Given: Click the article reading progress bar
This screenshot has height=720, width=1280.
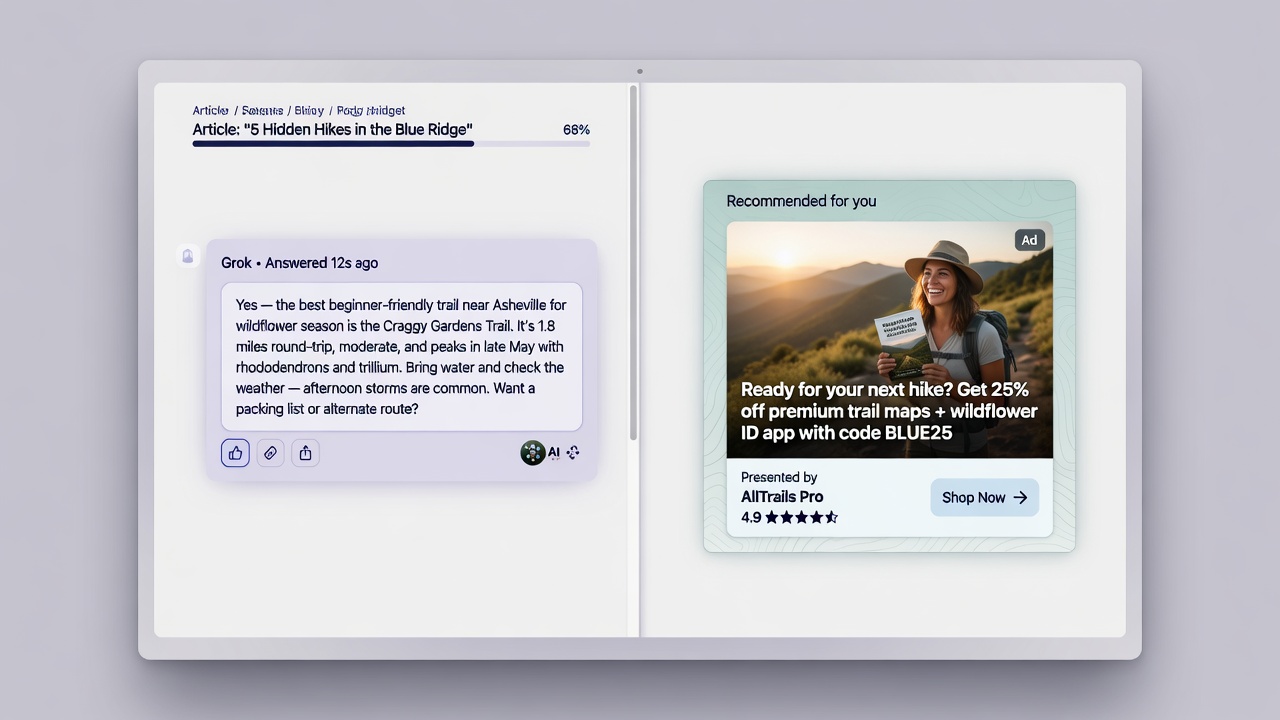Looking at the screenshot, I should pyautogui.click(x=391, y=144).
